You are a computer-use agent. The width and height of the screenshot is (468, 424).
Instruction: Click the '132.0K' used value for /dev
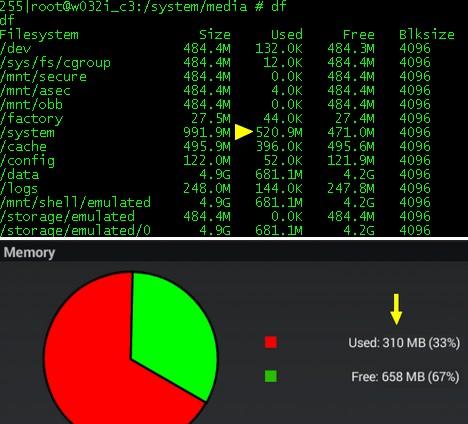tap(279, 49)
